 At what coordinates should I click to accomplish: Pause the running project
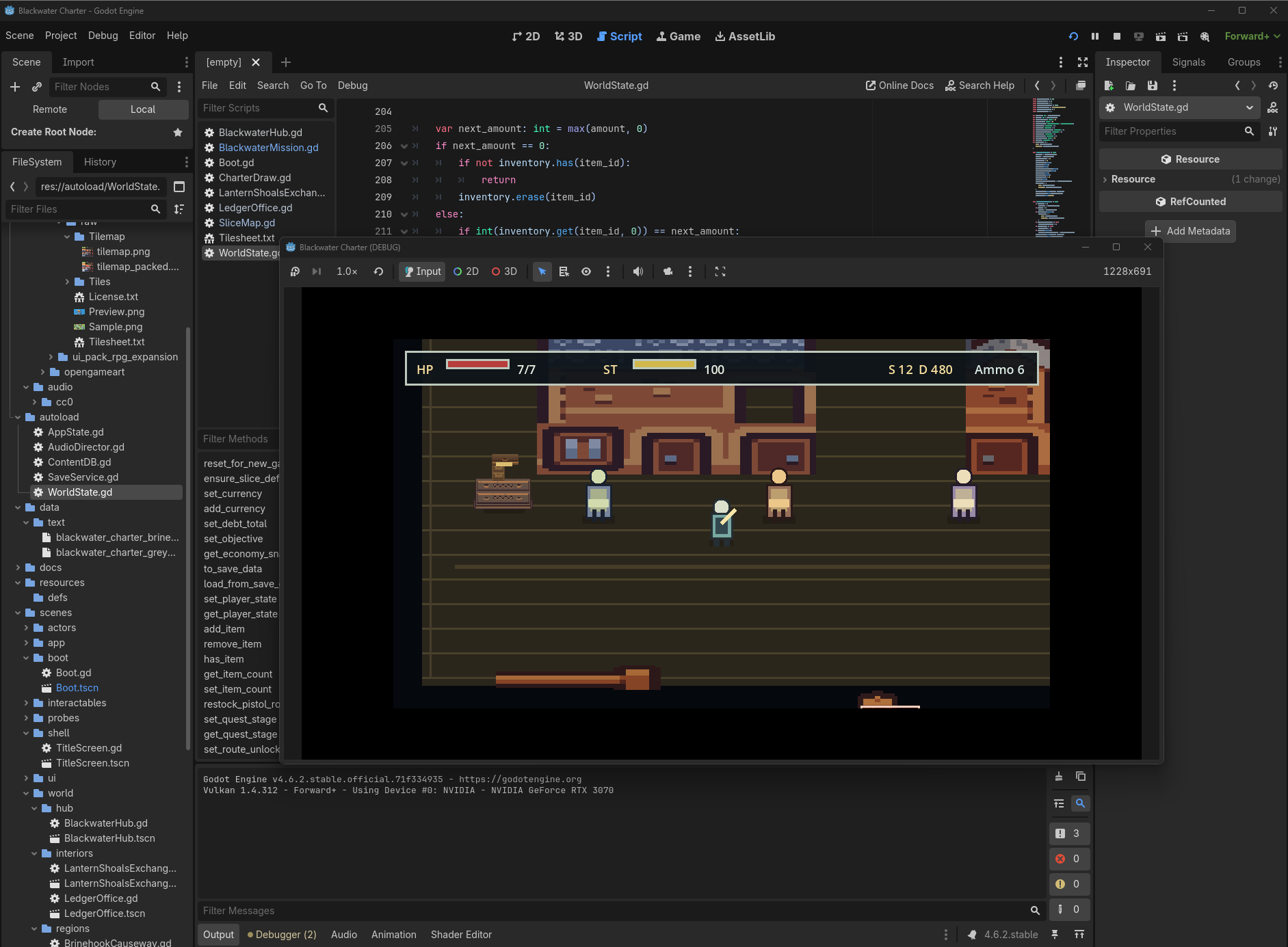click(x=1095, y=36)
